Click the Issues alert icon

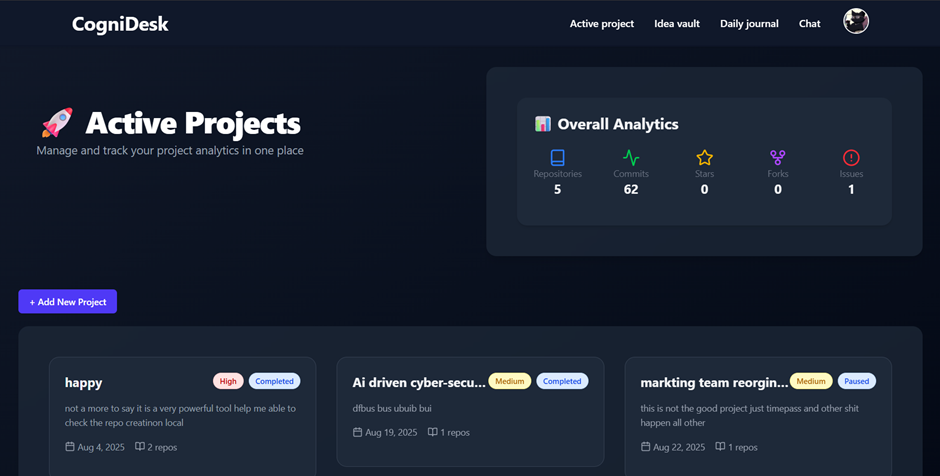[x=851, y=158]
